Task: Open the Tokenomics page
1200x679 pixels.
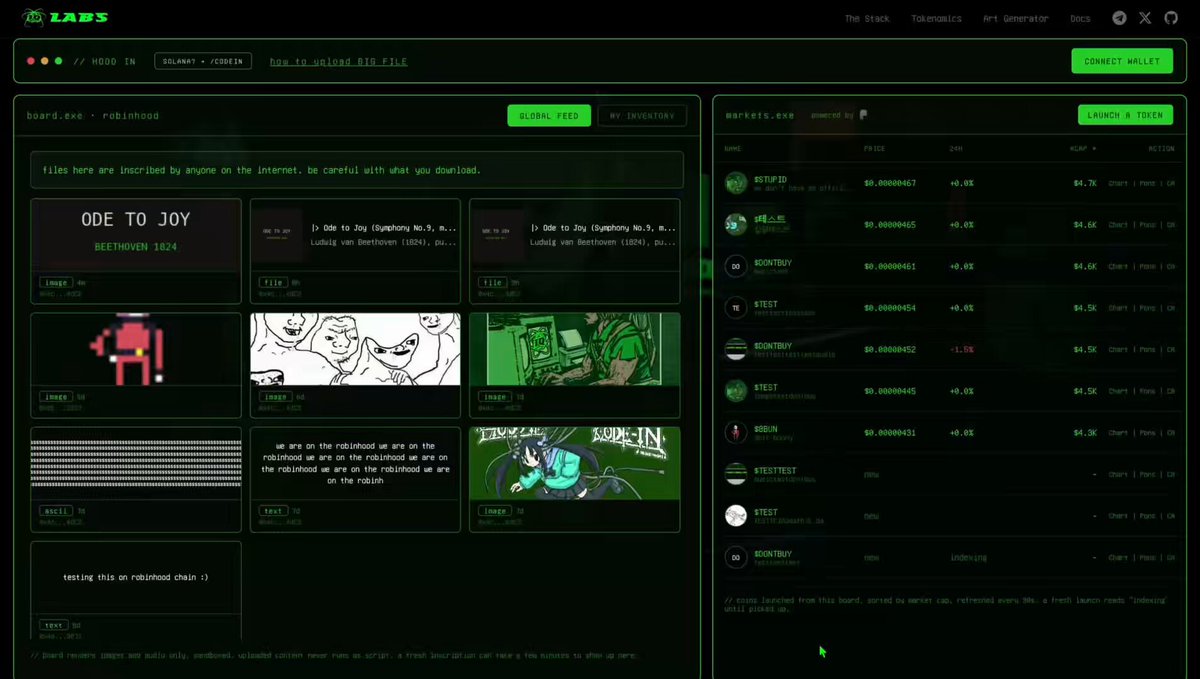Action: 936,19
